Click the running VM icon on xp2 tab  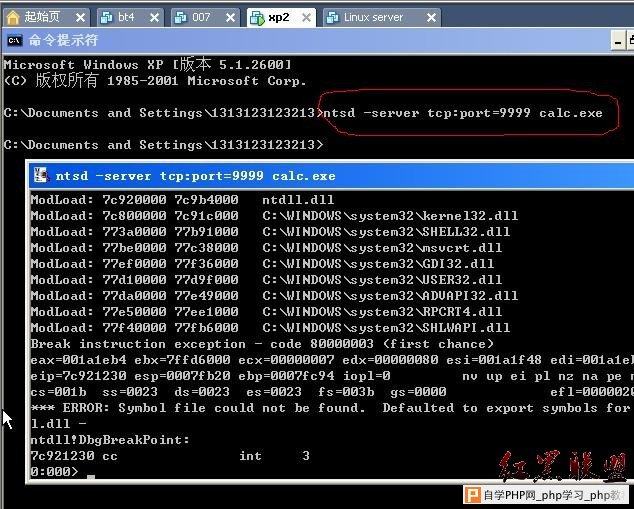257,18
